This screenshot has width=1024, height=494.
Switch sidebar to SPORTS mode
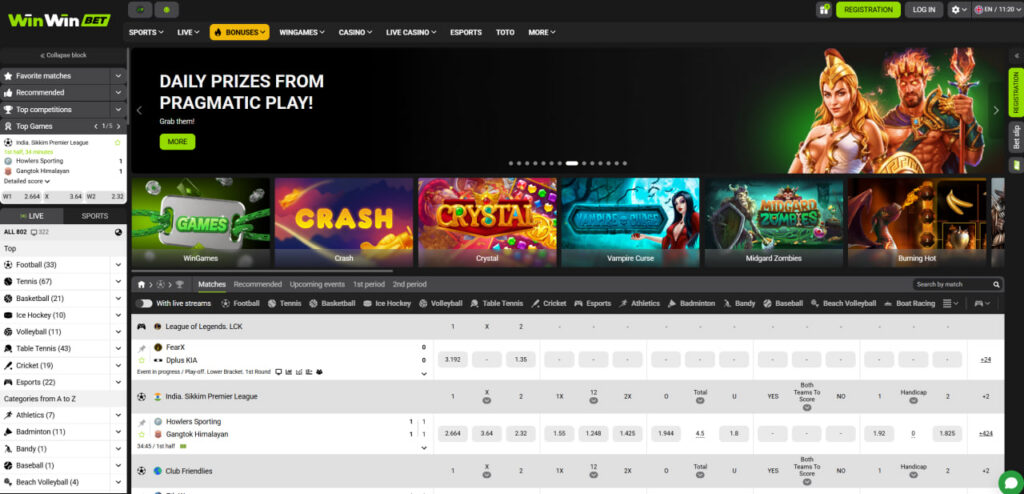point(95,216)
